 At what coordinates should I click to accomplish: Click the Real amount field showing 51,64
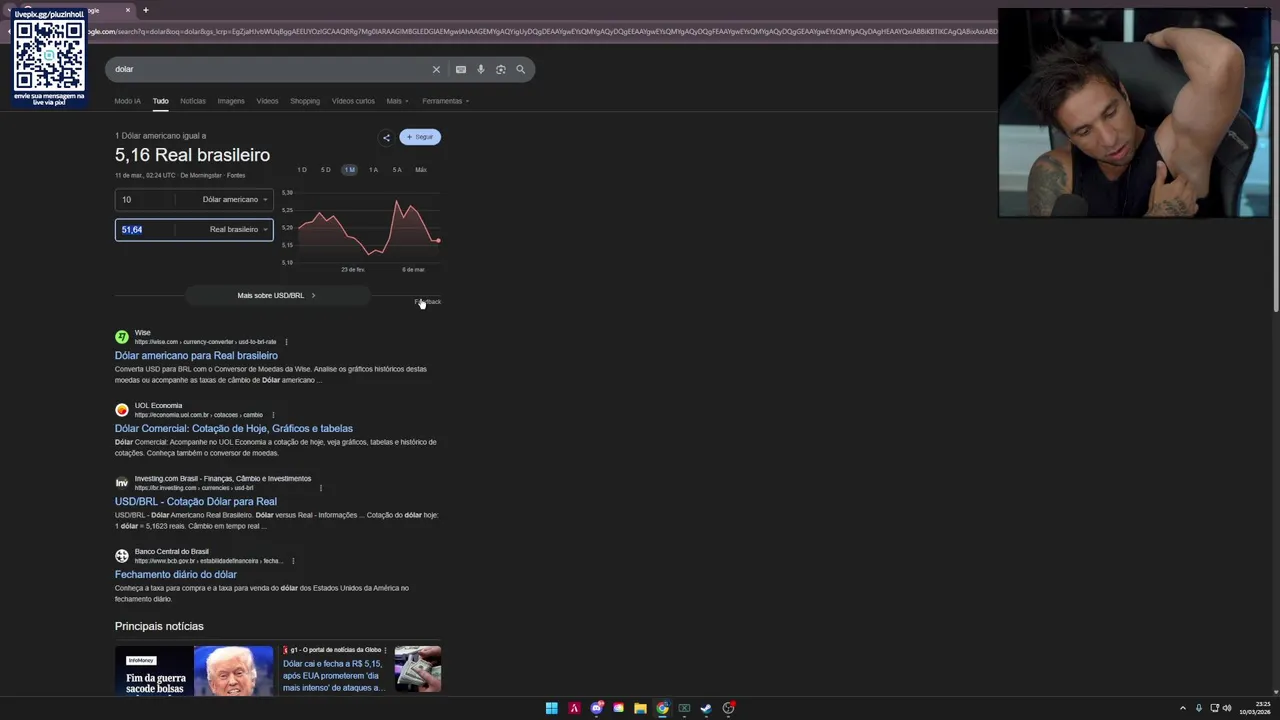pyautogui.click(x=145, y=229)
